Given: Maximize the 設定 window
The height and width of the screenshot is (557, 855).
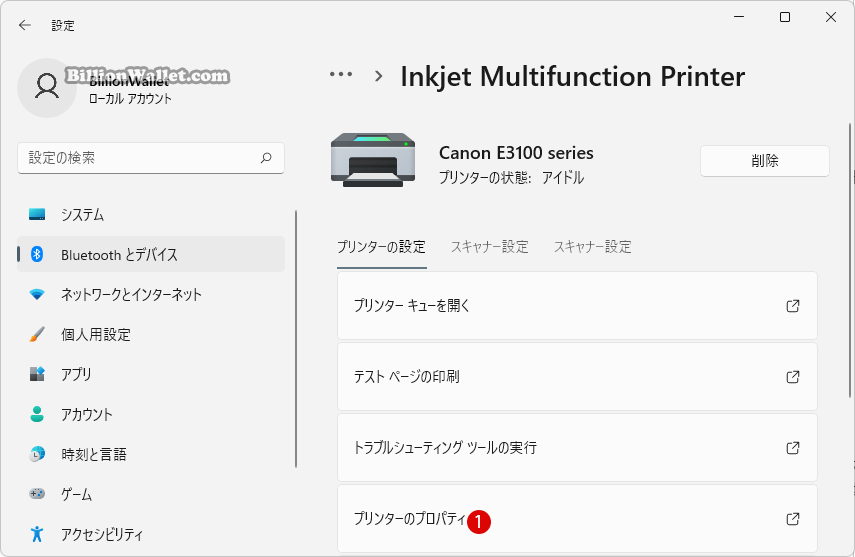Looking at the screenshot, I should 785,17.
